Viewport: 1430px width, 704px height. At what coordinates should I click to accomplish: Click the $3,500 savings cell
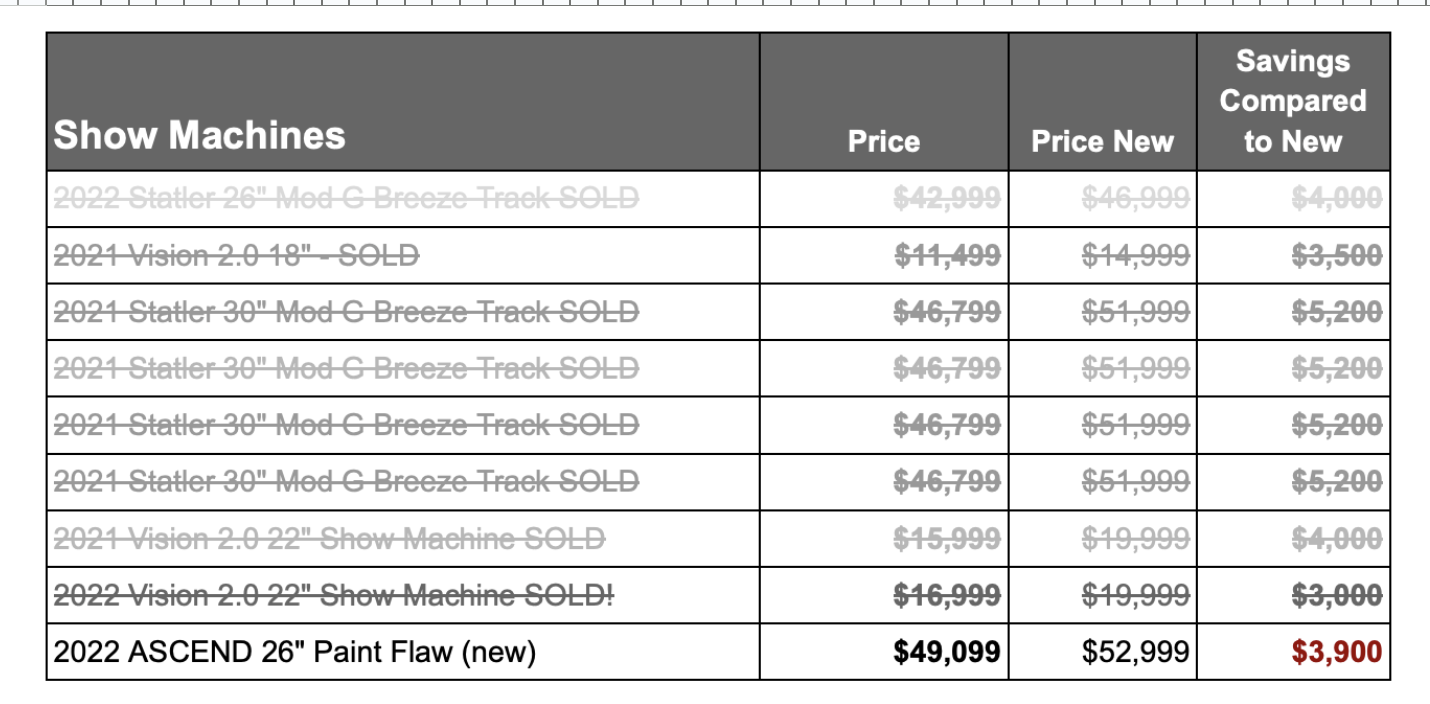click(x=1336, y=256)
